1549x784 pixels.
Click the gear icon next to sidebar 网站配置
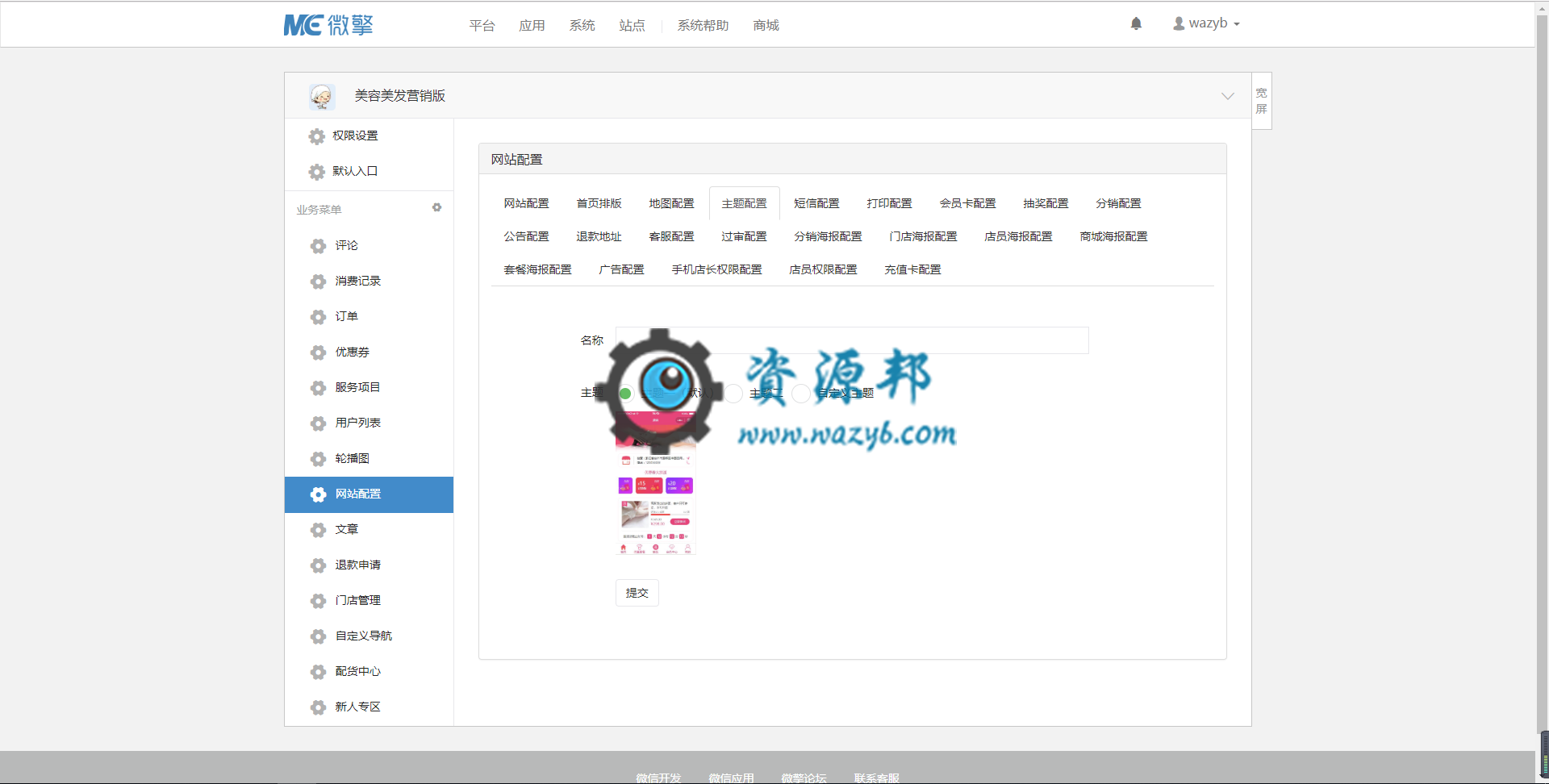coord(319,494)
